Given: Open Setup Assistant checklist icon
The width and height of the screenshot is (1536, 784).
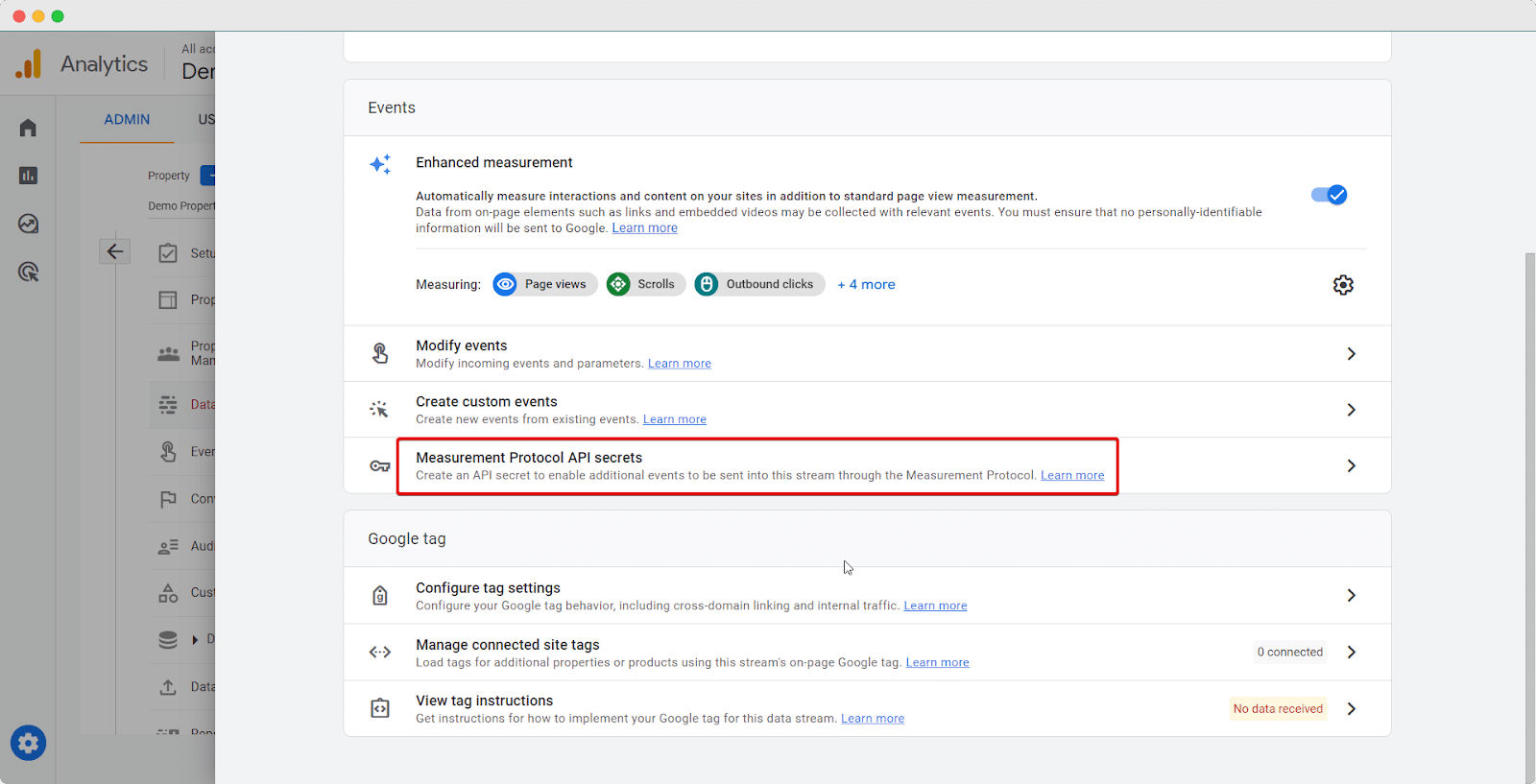Looking at the screenshot, I should click(x=168, y=253).
